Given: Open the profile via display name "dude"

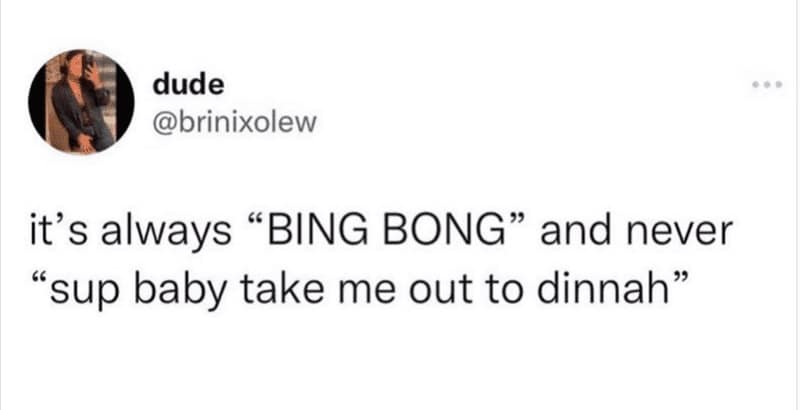Looking at the screenshot, I should coord(181,88).
